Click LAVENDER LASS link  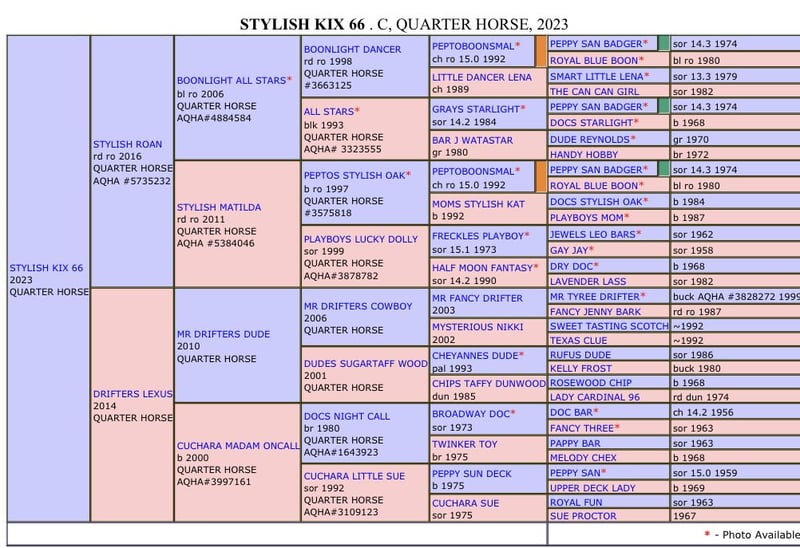(588, 282)
